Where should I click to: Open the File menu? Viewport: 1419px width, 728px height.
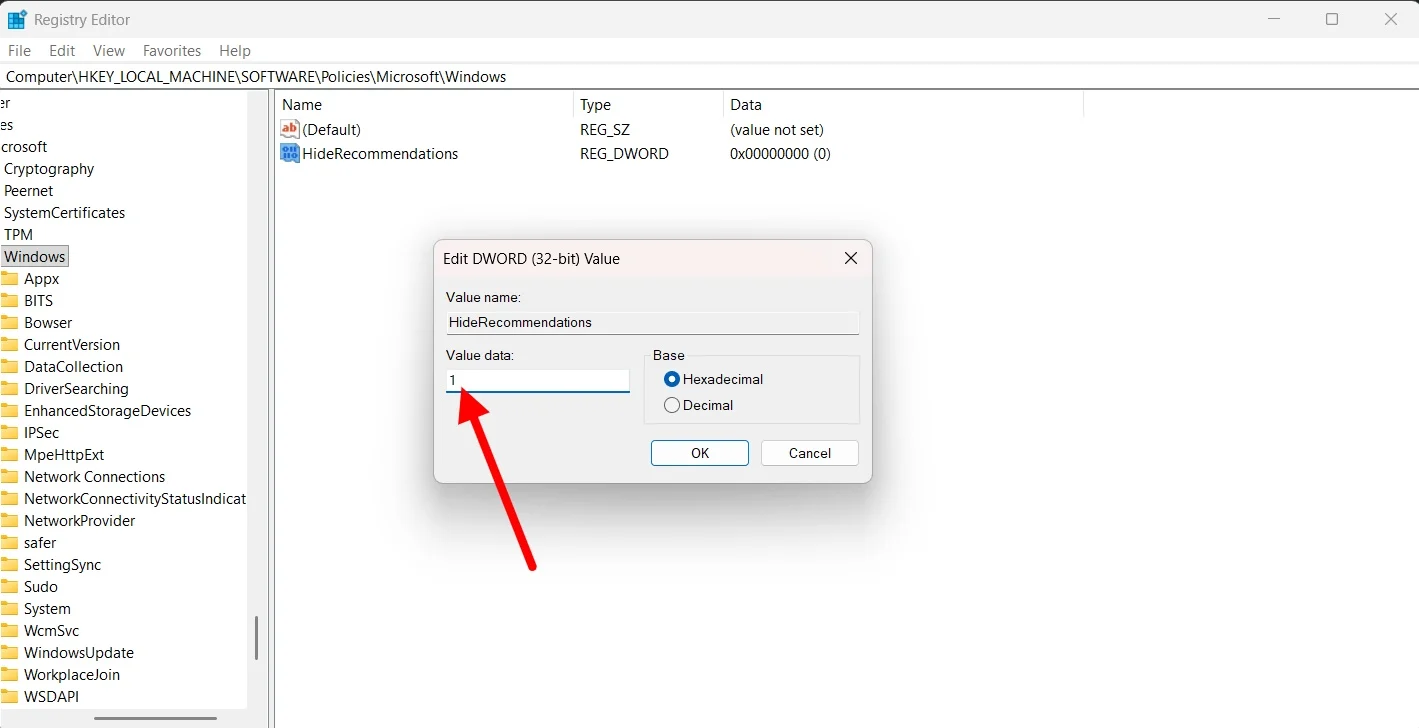[x=20, y=51]
